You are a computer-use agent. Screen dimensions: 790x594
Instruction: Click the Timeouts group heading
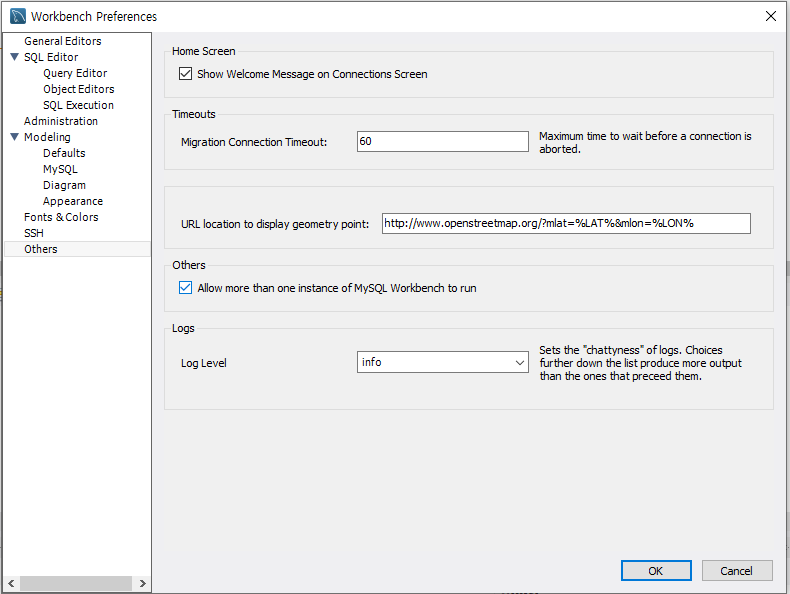pyautogui.click(x=193, y=114)
